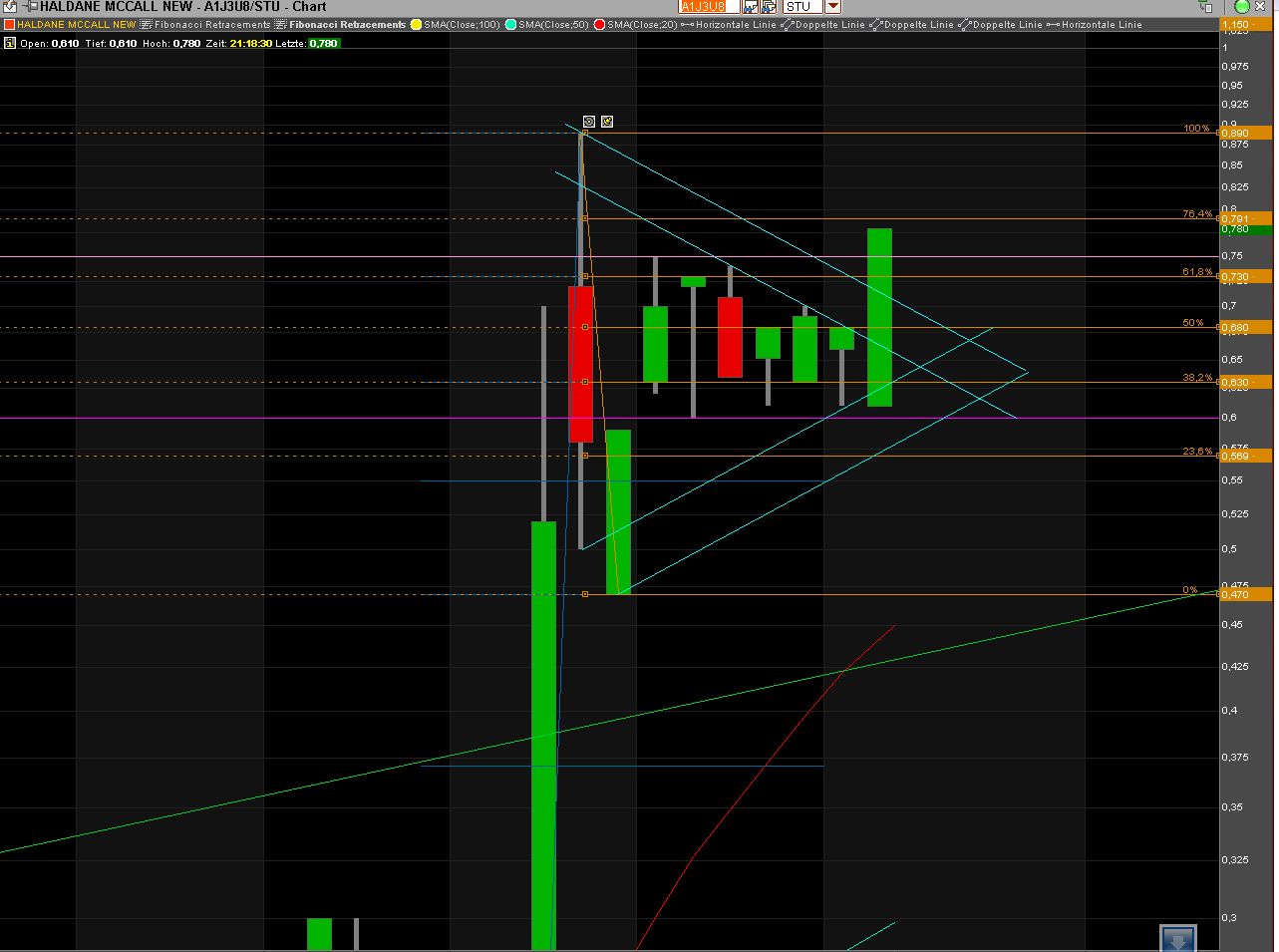Viewport: 1279px width, 952px height.
Task: Click the cyan SMA(Close;50) color circle
Action: 511,25
